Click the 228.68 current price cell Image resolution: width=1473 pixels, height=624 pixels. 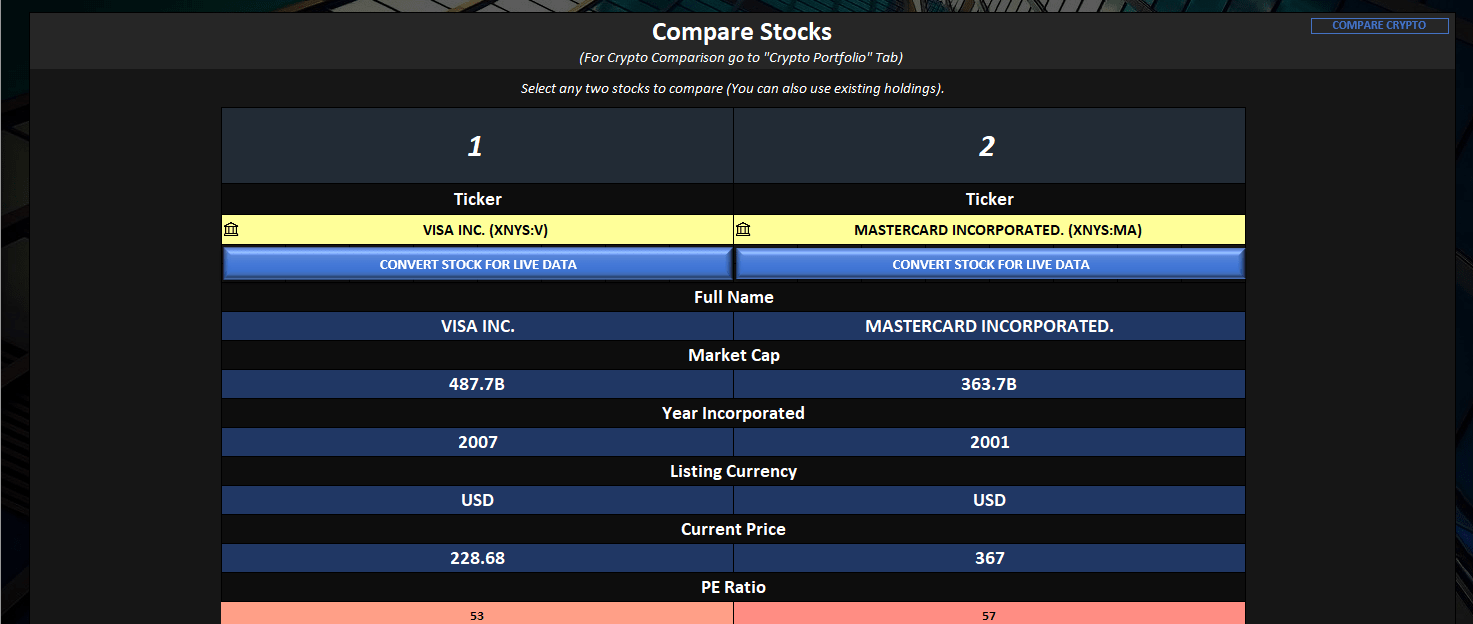click(477, 558)
